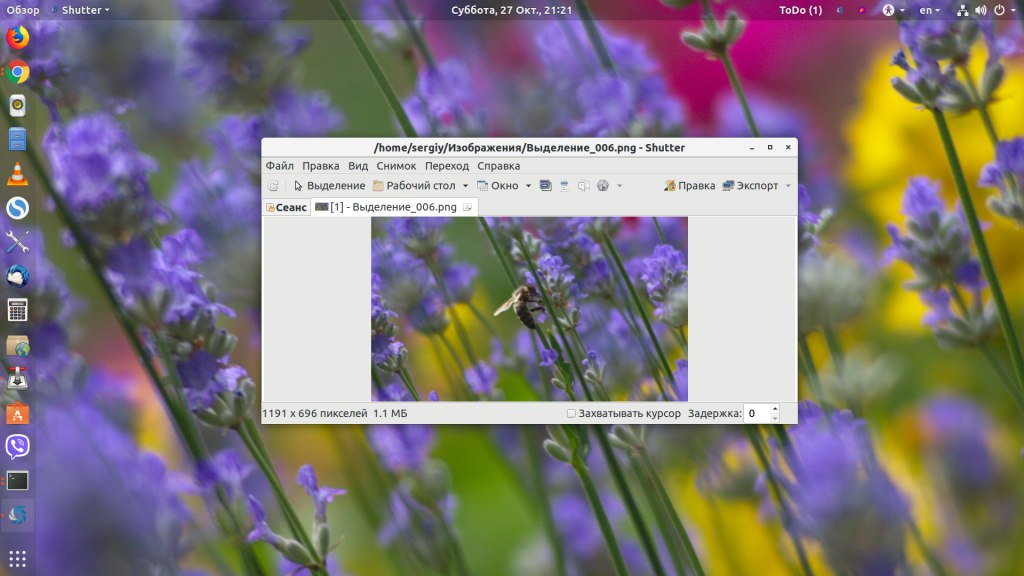The height and width of the screenshot is (576, 1024).
Task: Start a Выделение selection capture
Action: click(329, 186)
